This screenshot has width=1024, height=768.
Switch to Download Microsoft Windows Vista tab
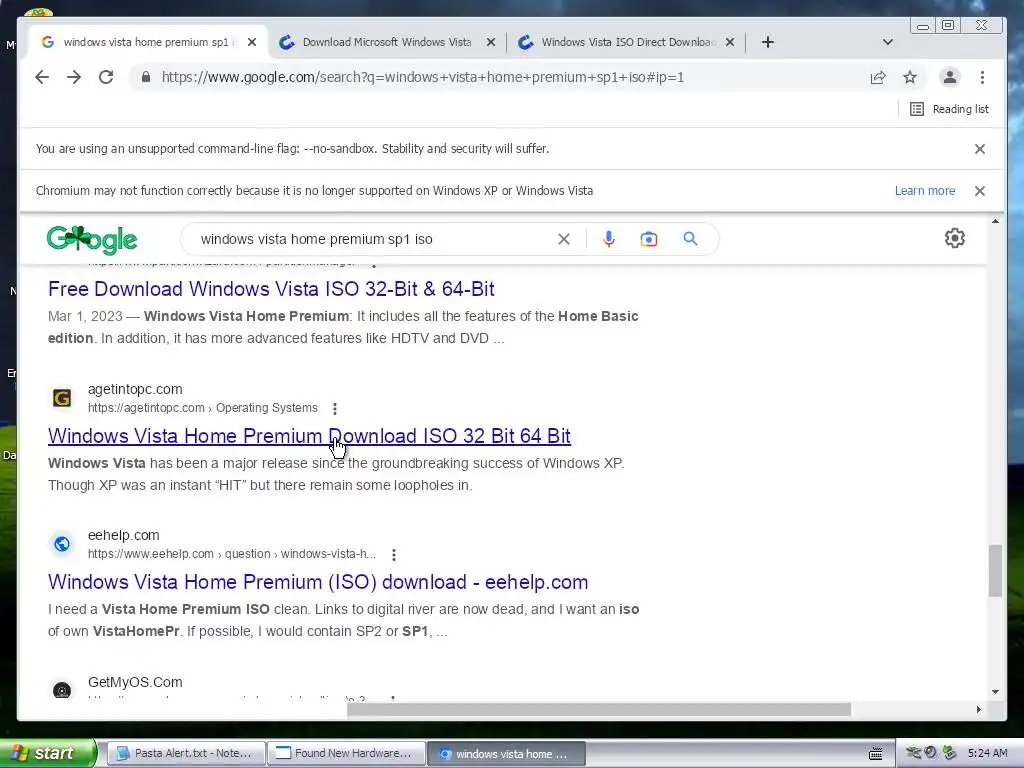coord(386,42)
